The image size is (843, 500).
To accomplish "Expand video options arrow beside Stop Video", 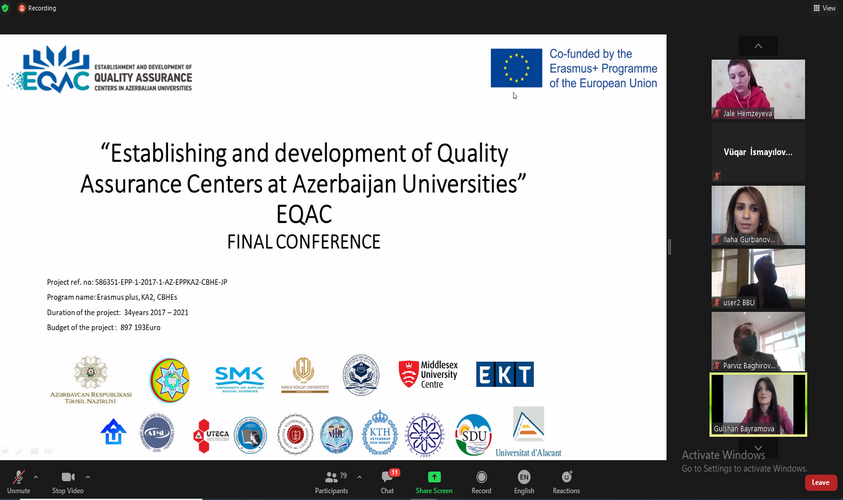I will click(x=88, y=477).
